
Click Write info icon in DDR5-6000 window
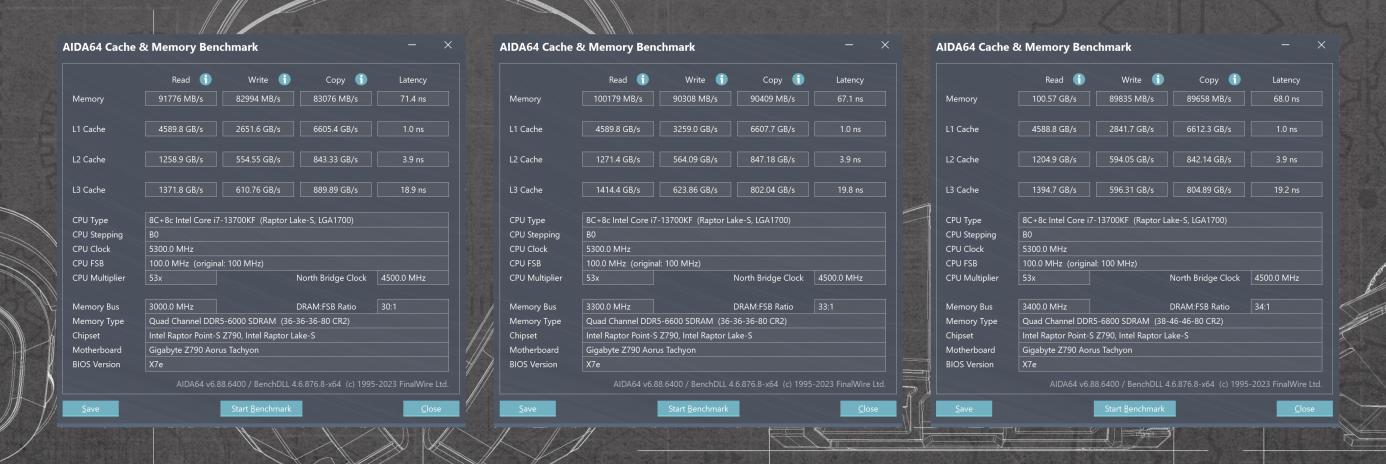284,79
